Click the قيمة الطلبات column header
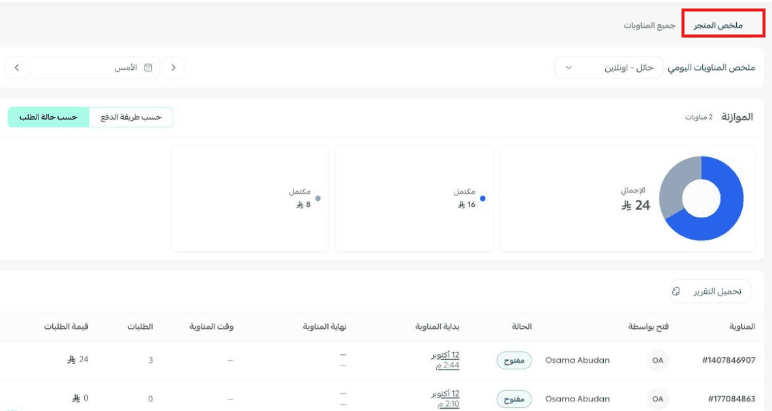This screenshot has width=772, height=411. click(66, 326)
